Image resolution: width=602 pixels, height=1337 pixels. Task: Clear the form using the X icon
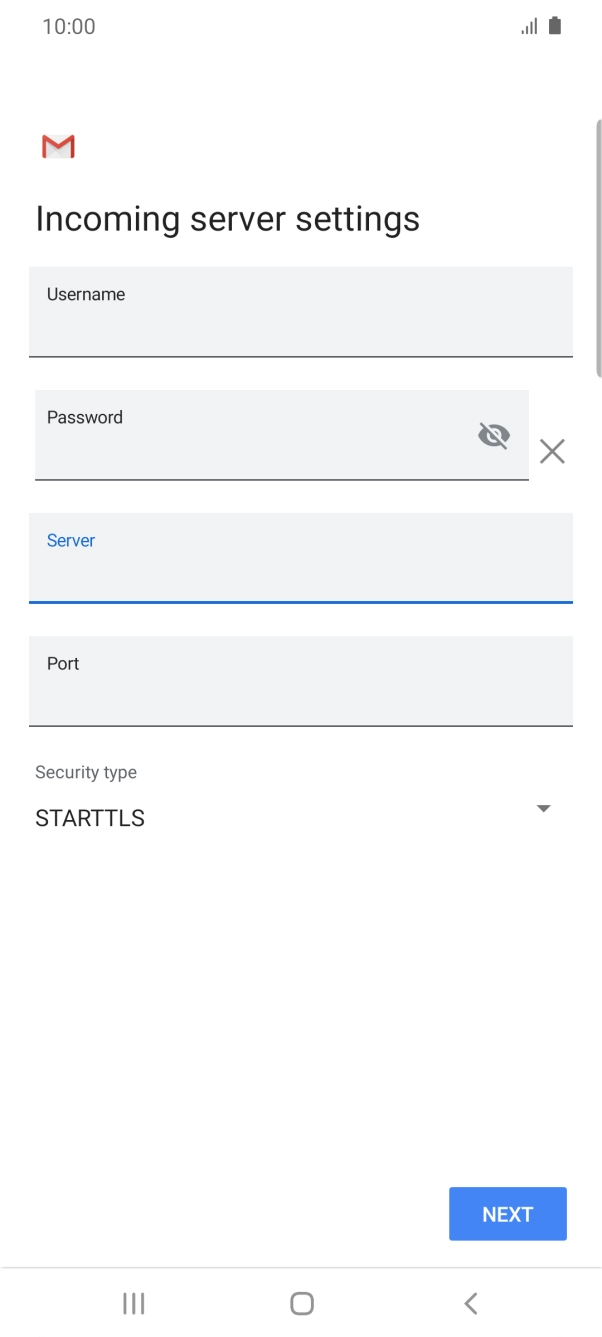pyautogui.click(x=551, y=451)
